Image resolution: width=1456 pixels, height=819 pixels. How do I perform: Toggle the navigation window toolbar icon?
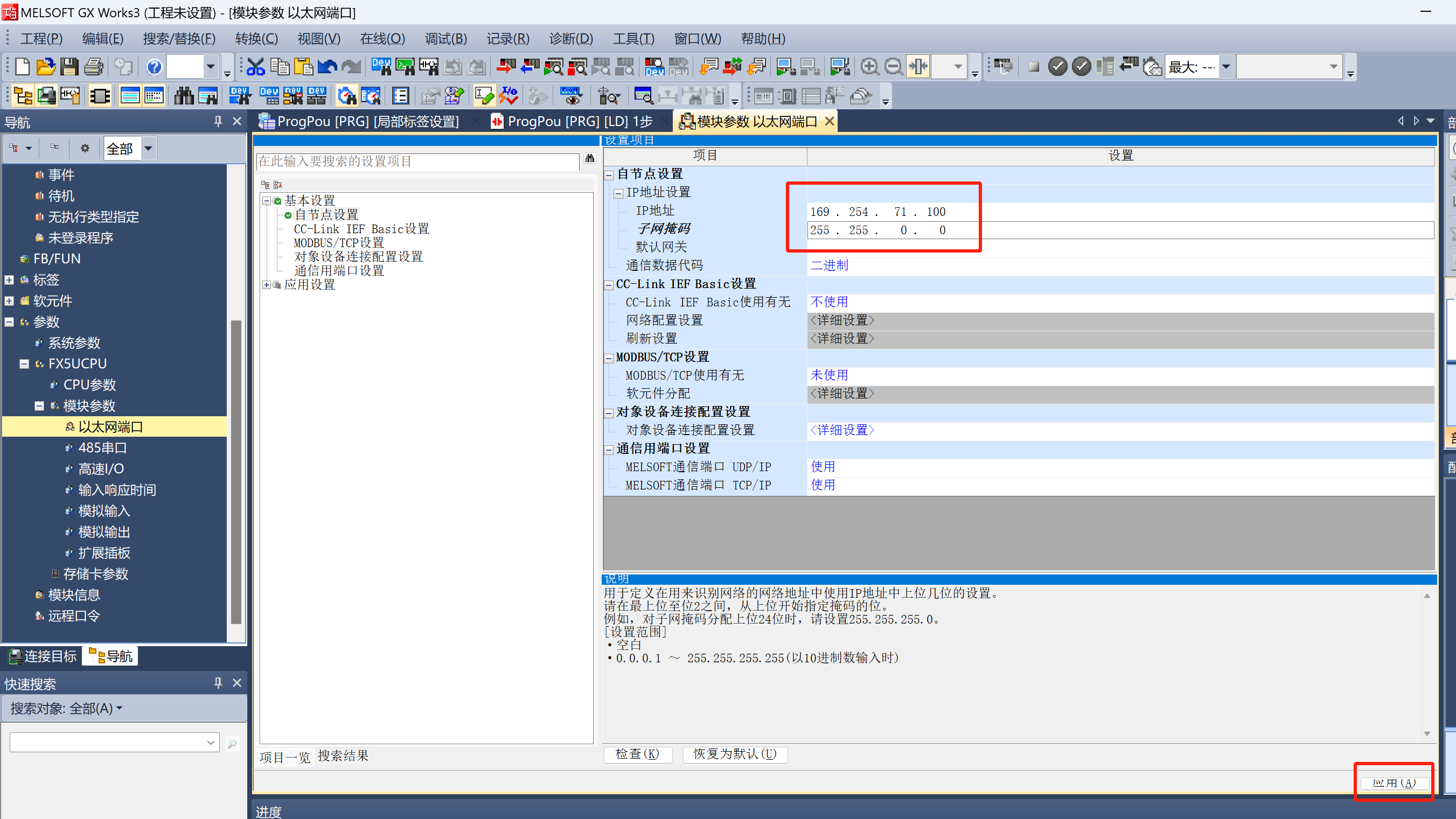(23, 96)
